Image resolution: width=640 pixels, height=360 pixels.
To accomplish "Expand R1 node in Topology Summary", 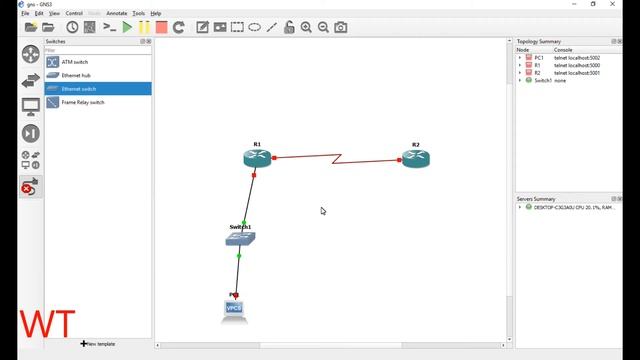I will (x=520, y=65).
